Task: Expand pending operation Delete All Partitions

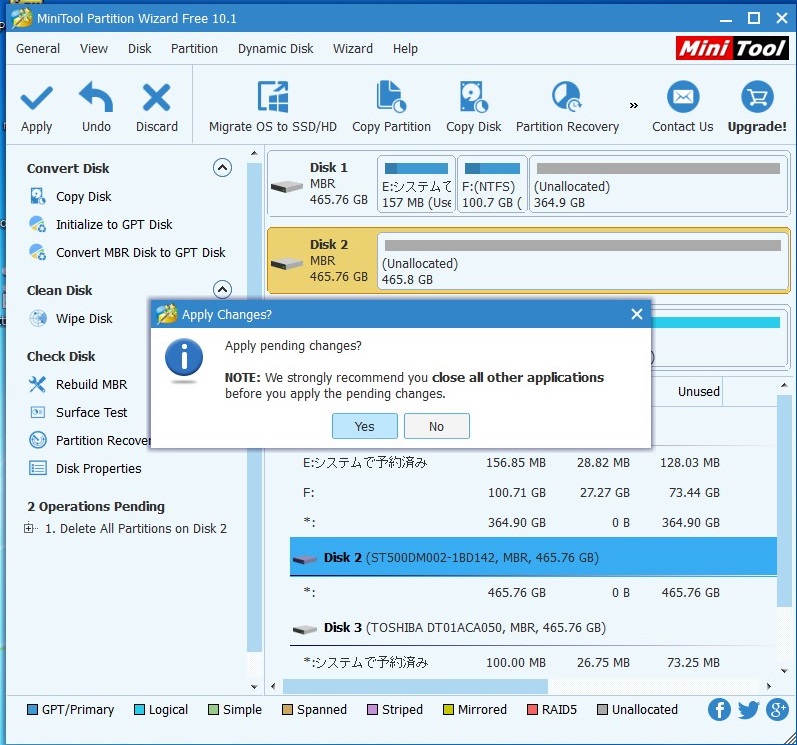Action: pos(29,529)
